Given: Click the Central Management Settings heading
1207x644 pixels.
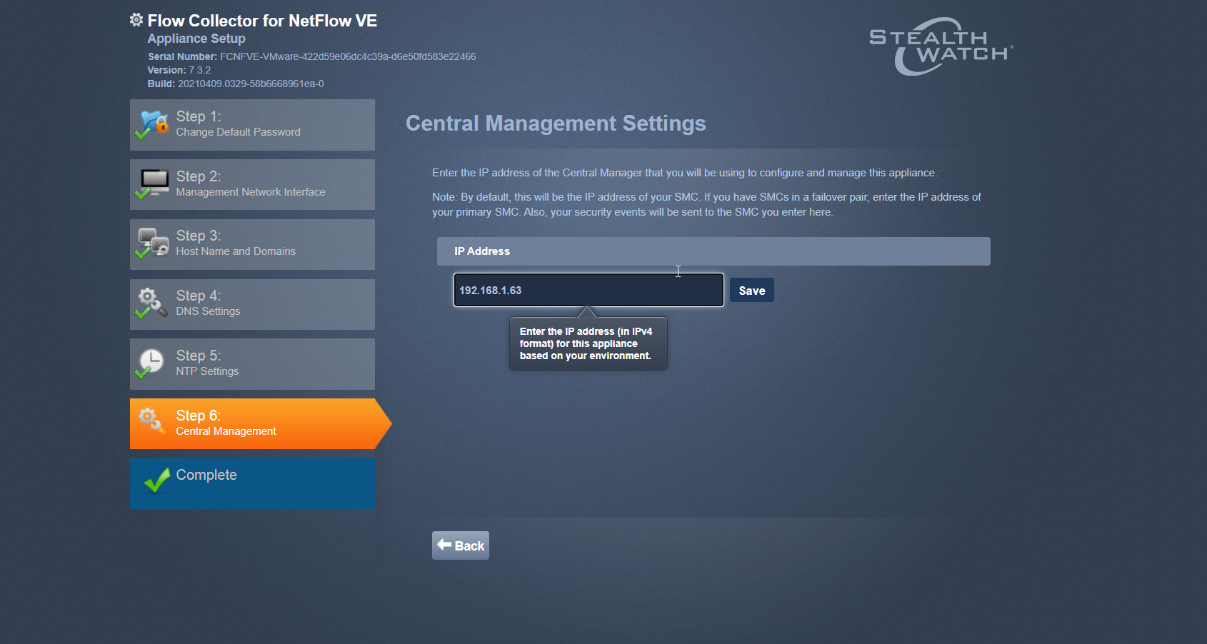Looking at the screenshot, I should [x=556, y=124].
